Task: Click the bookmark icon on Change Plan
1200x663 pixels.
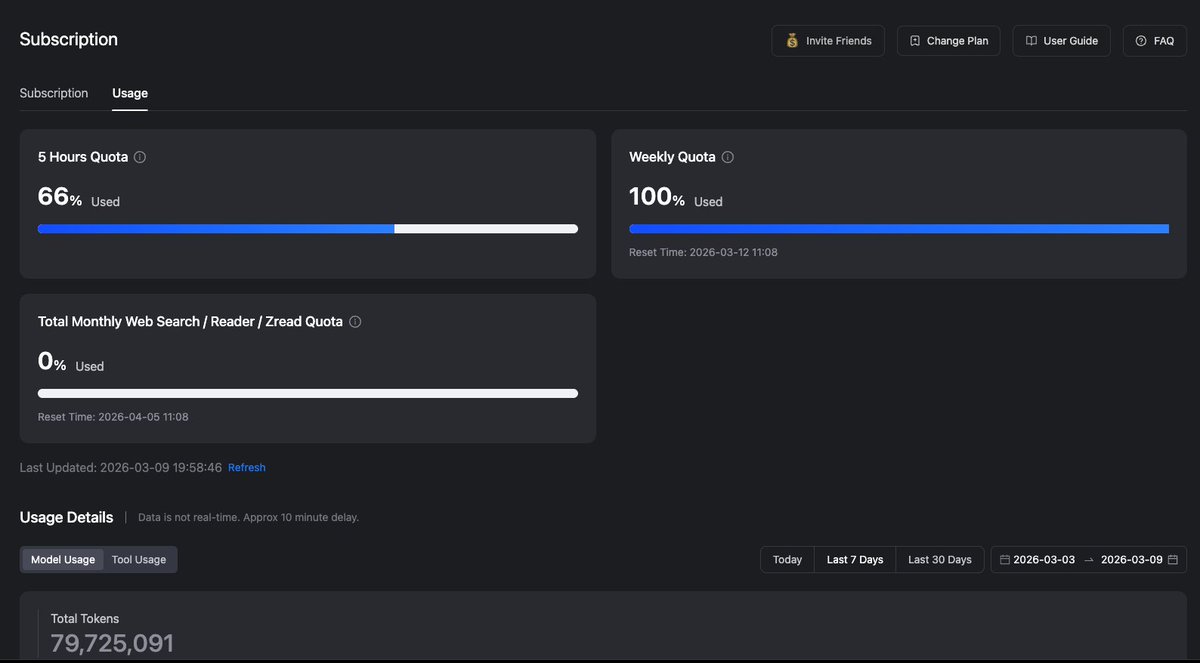Action: pos(914,41)
